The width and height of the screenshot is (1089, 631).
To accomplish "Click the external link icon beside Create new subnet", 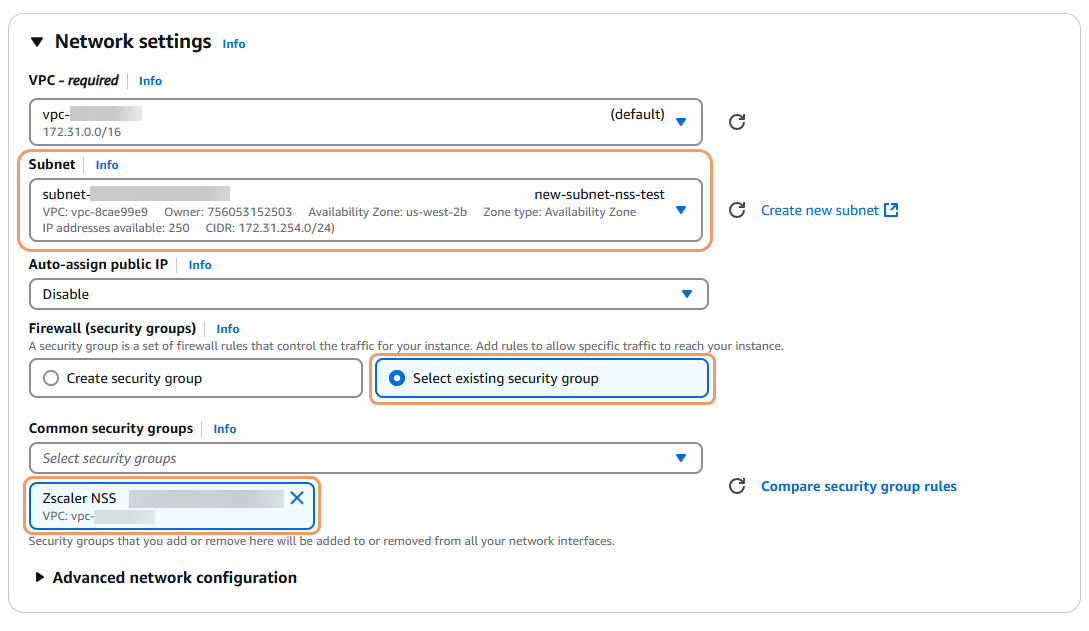I will click(x=891, y=210).
